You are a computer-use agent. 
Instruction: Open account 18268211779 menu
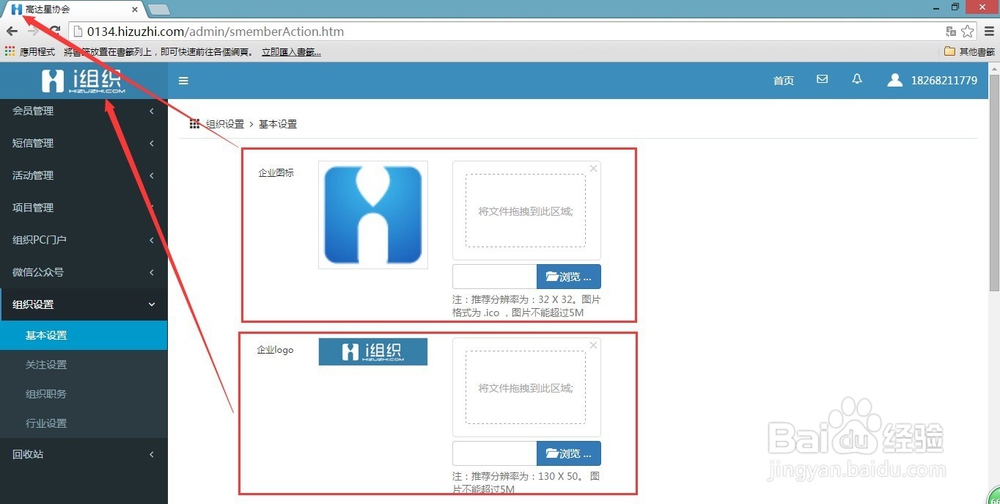click(x=944, y=80)
